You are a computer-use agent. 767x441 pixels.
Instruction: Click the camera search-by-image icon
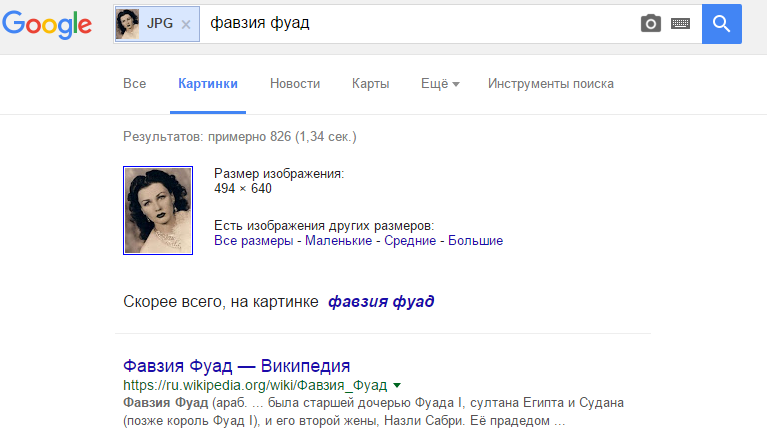pyautogui.click(x=651, y=23)
